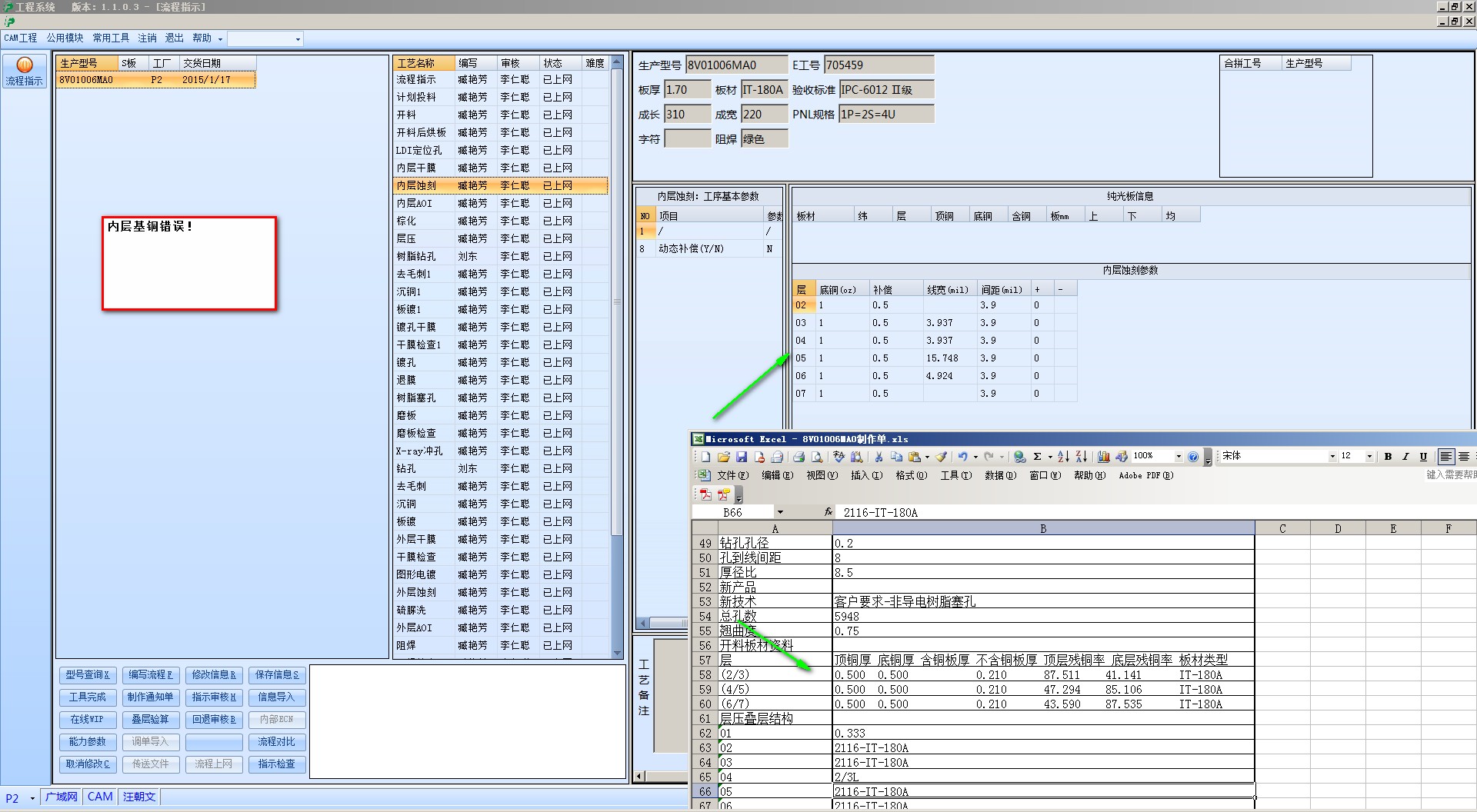Click the 制作通知单 button
Image resolution: width=1477 pixels, height=812 pixels.
pyautogui.click(x=151, y=697)
